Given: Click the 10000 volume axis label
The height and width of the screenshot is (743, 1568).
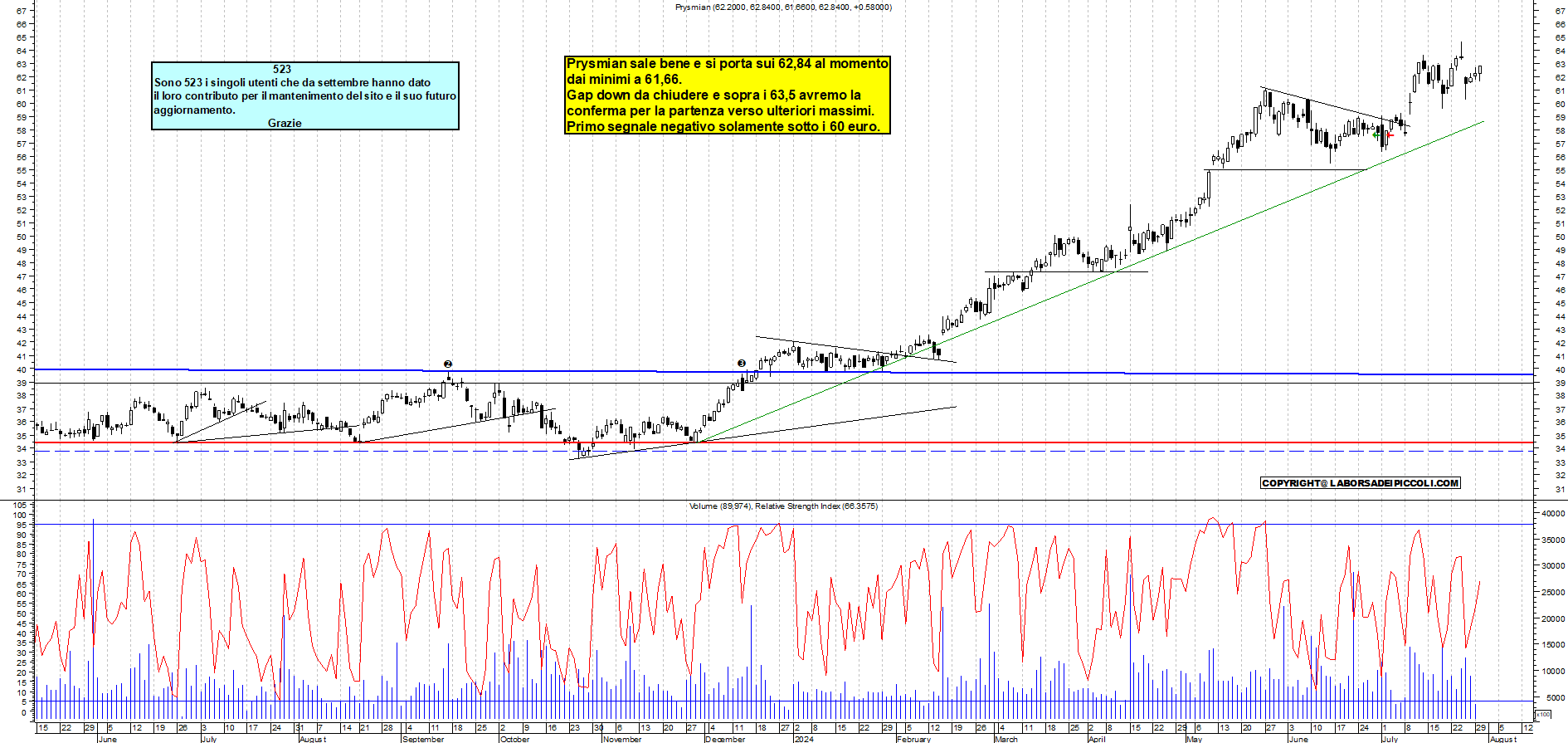Looking at the screenshot, I should [x=1554, y=671].
